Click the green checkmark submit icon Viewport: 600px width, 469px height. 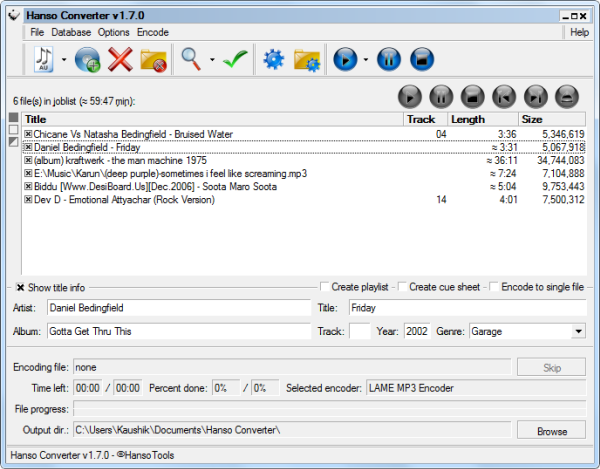pos(235,59)
